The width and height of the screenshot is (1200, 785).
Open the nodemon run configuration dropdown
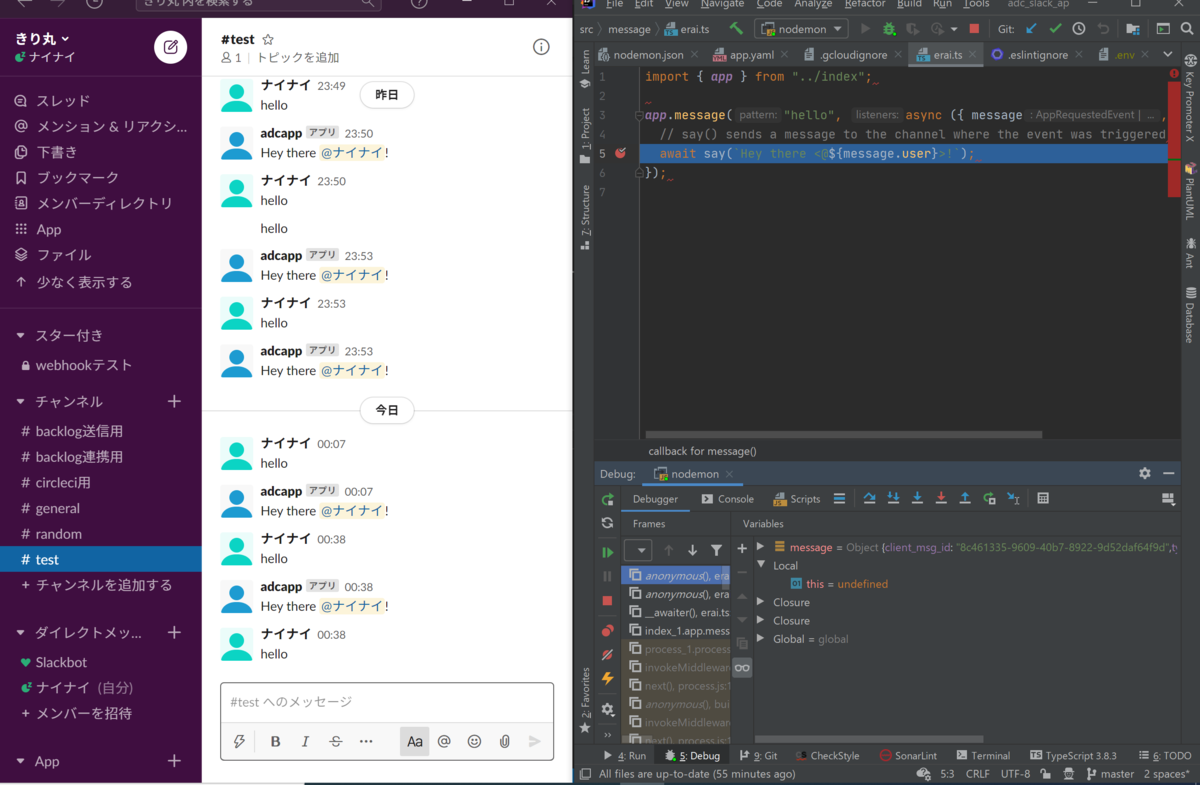(x=801, y=29)
